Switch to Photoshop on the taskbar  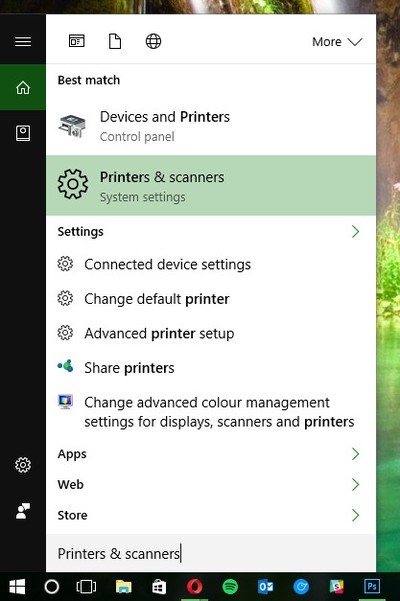point(372,586)
